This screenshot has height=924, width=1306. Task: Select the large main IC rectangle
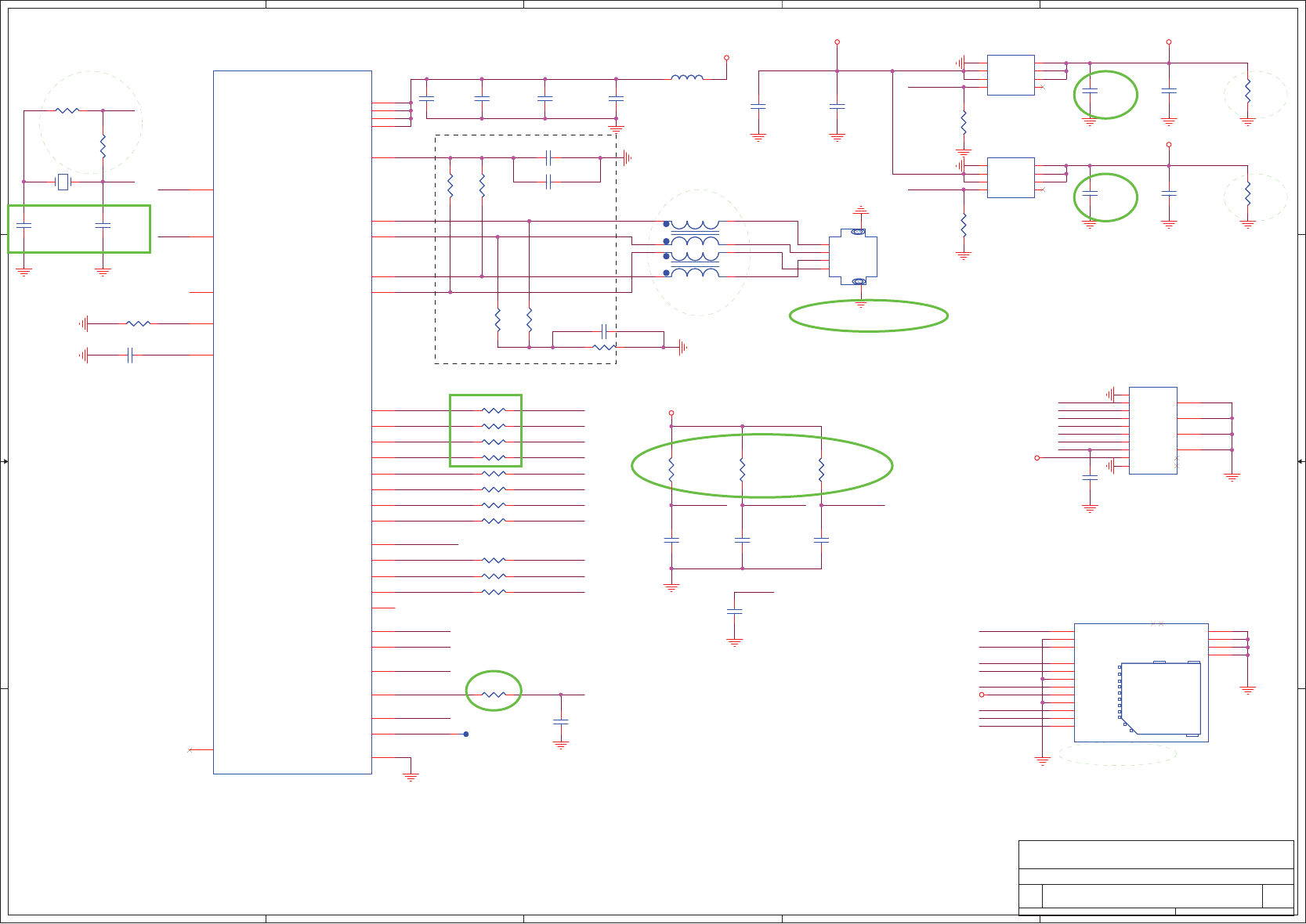[292, 422]
